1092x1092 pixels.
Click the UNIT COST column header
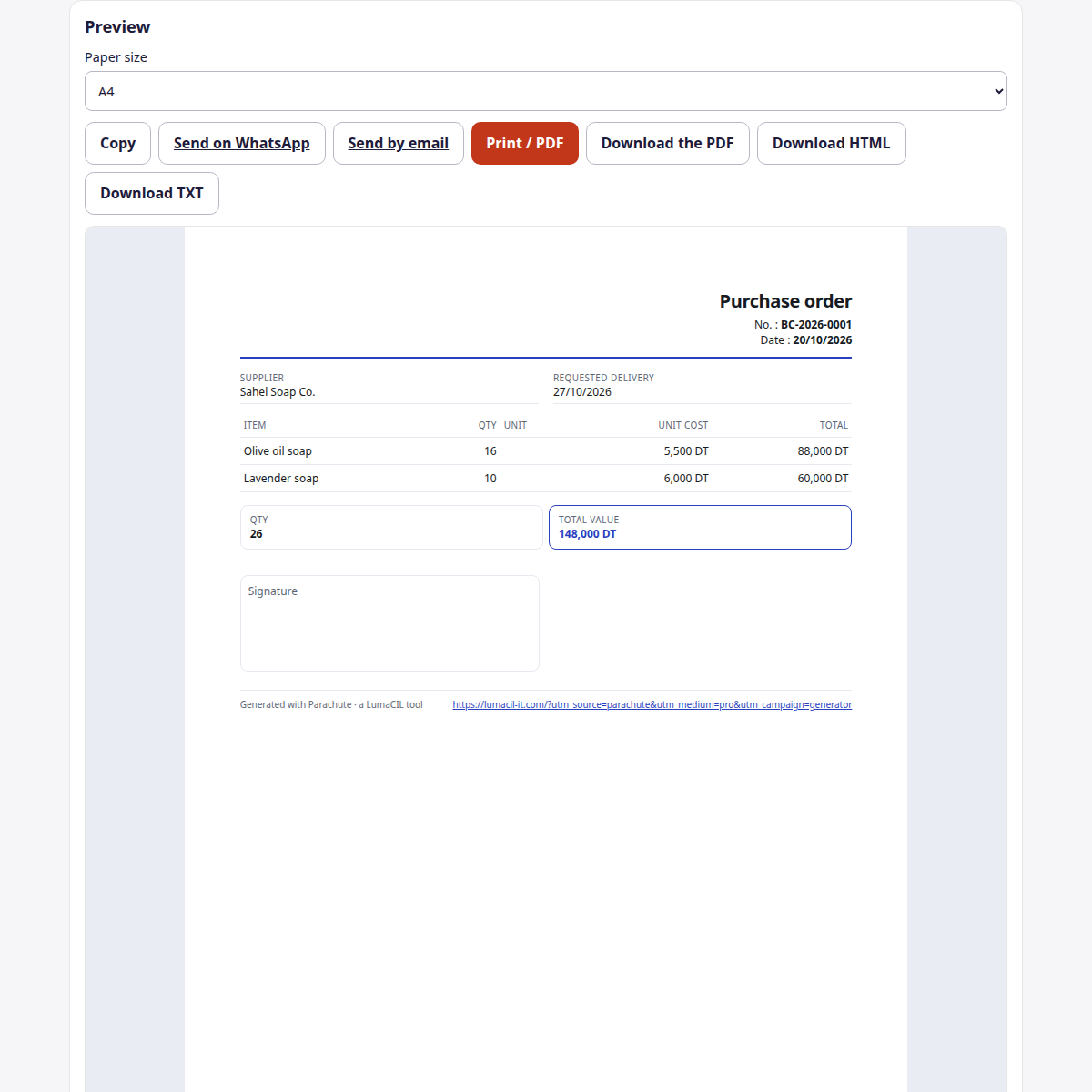point(683,425)
